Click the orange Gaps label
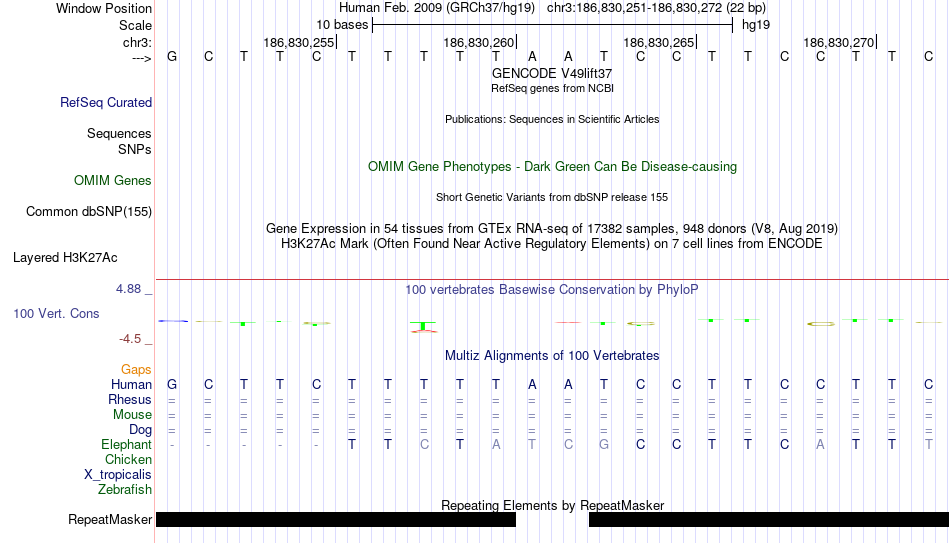 click(136, 370)
